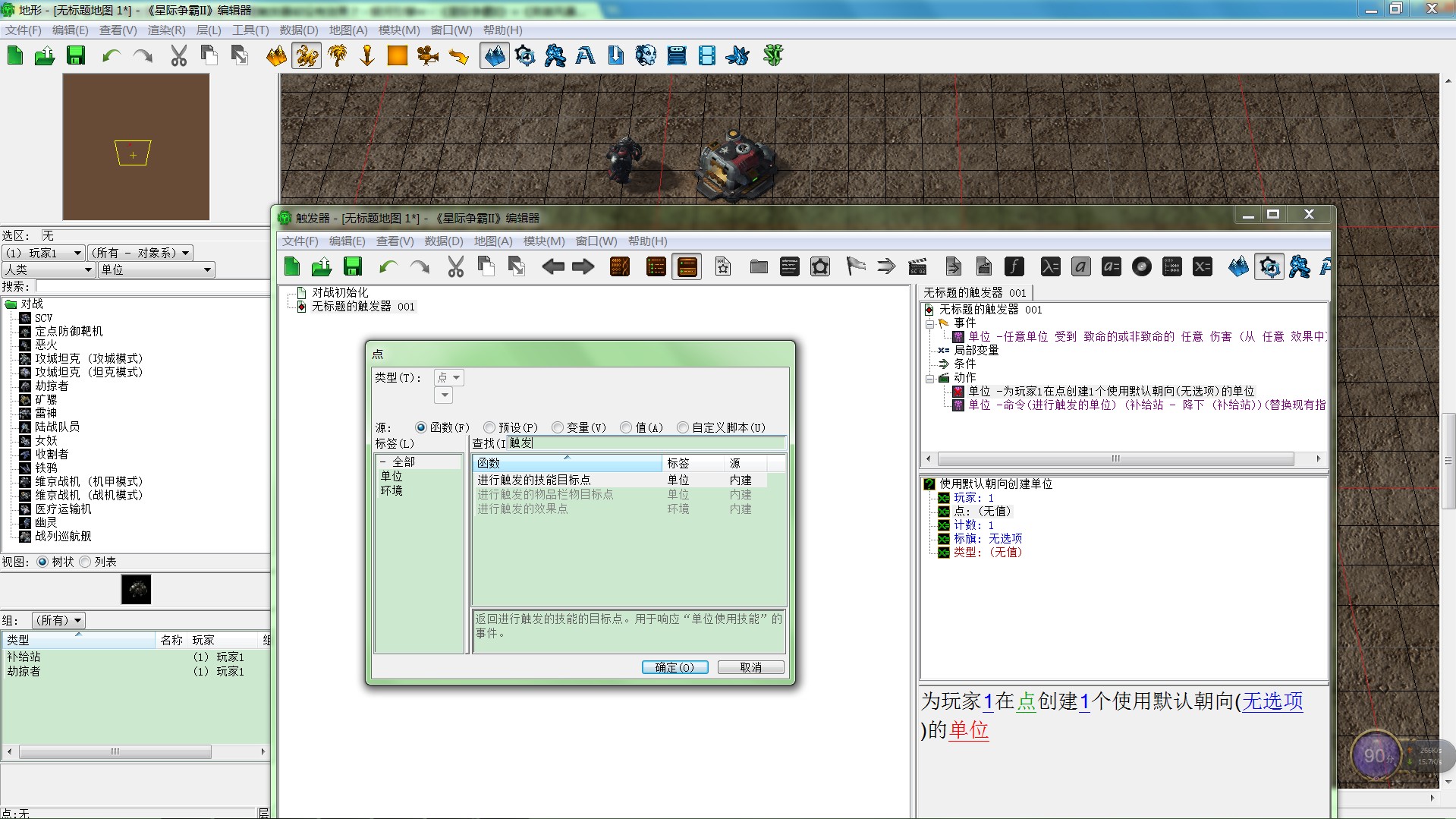
Task: Click the New Variable X= icon
Action: click(1202, 266)
